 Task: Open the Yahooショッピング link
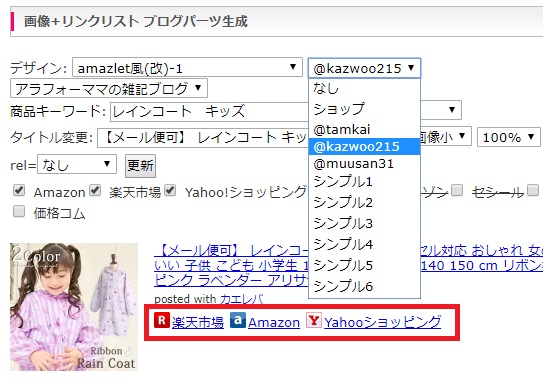tap(383, 322)
